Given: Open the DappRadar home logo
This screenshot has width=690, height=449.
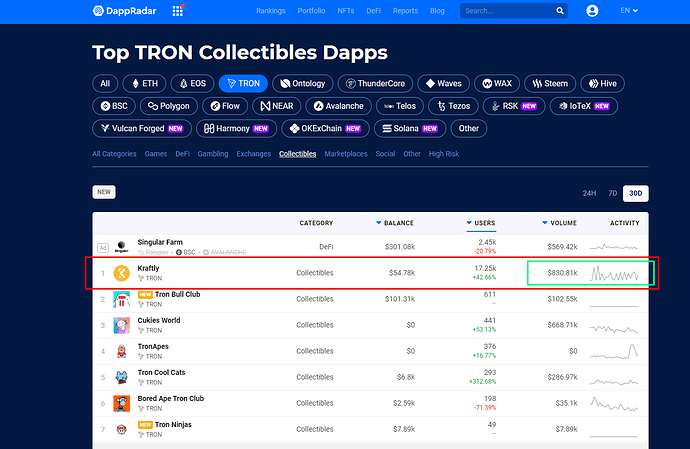Looking at the screenshot, I should click(125, 11).
